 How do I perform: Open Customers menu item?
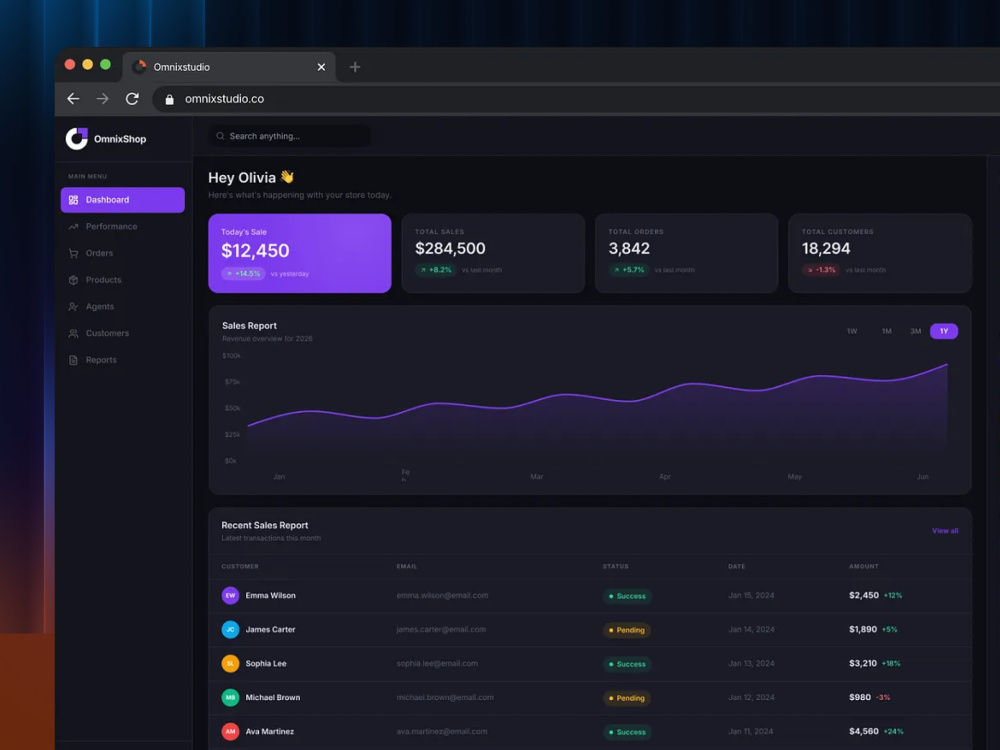[122, 334]
